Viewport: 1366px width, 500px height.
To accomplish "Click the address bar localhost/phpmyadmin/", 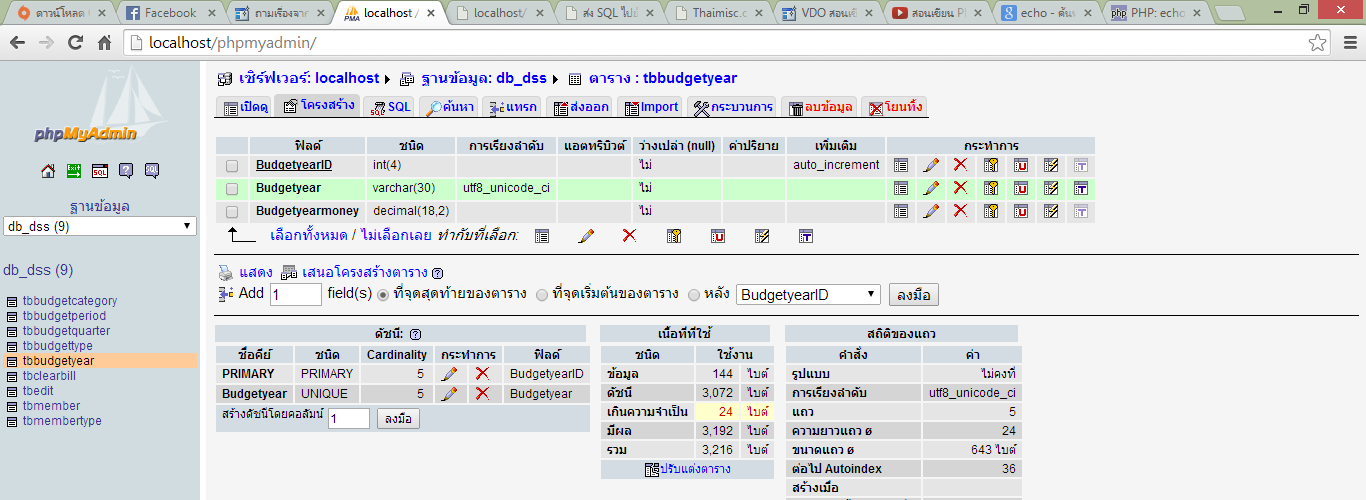I will point(718,43).
